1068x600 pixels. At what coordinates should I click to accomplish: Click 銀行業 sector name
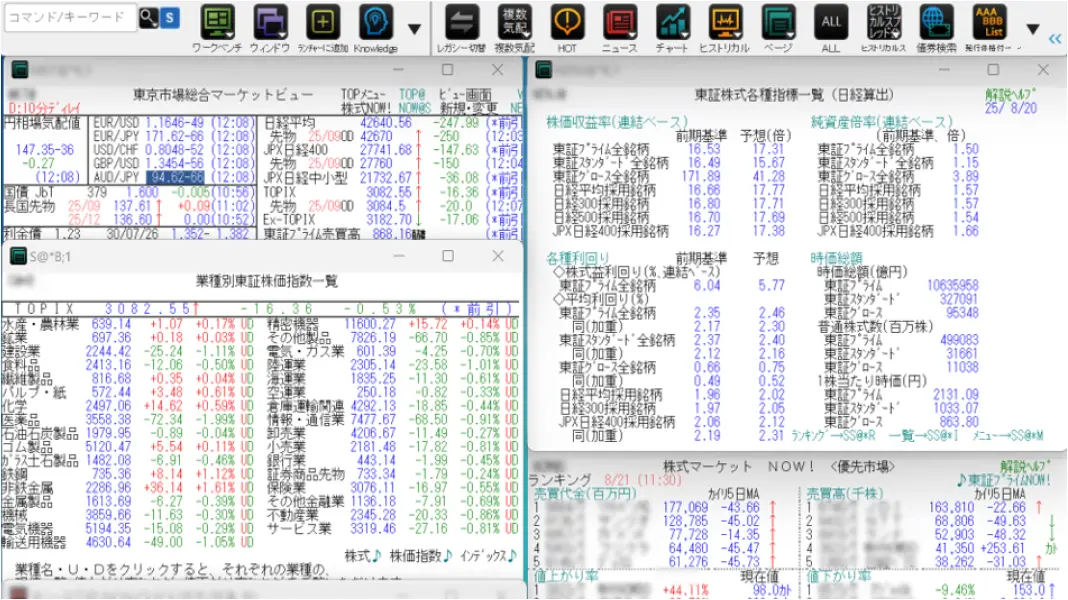click(x=286, y=460)
